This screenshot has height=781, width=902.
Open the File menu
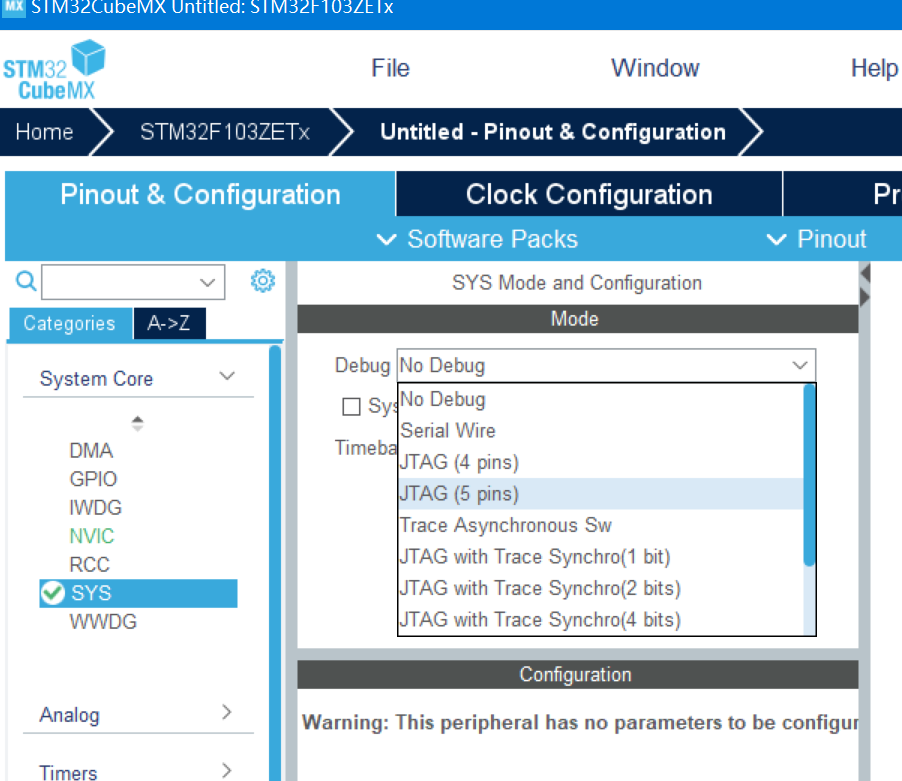click(x=390, y=68)
